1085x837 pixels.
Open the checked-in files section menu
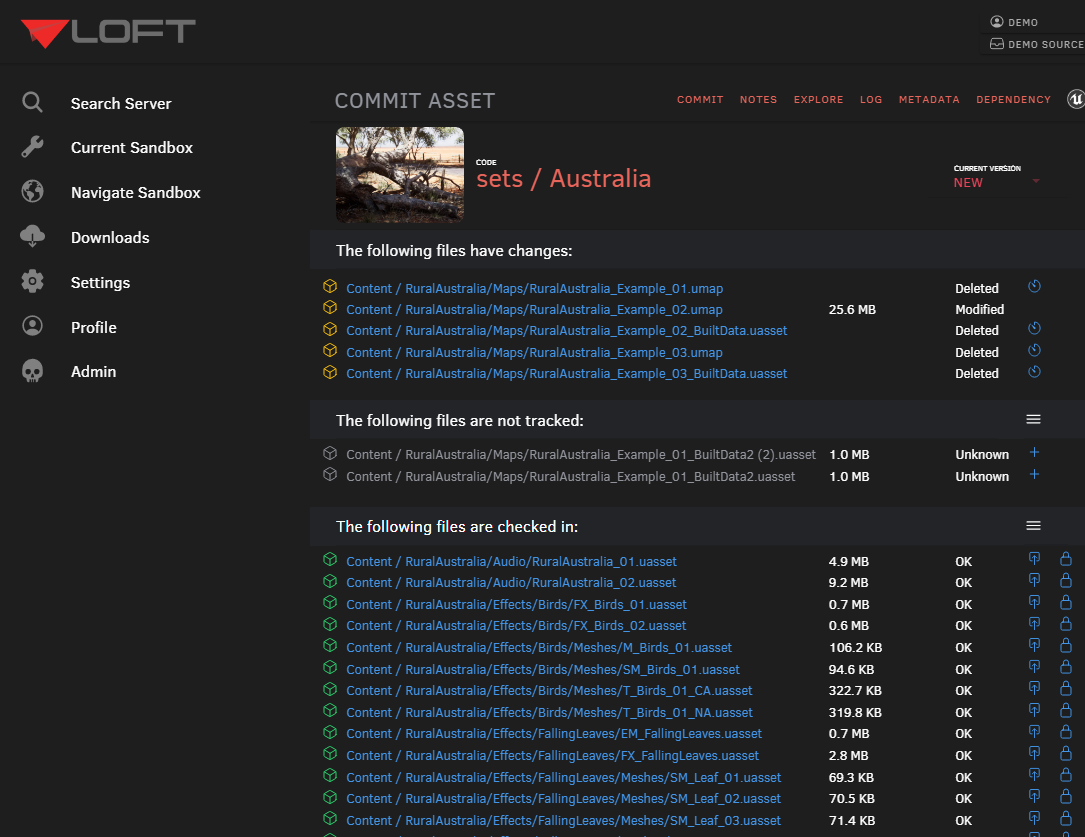click(1033, 524)
